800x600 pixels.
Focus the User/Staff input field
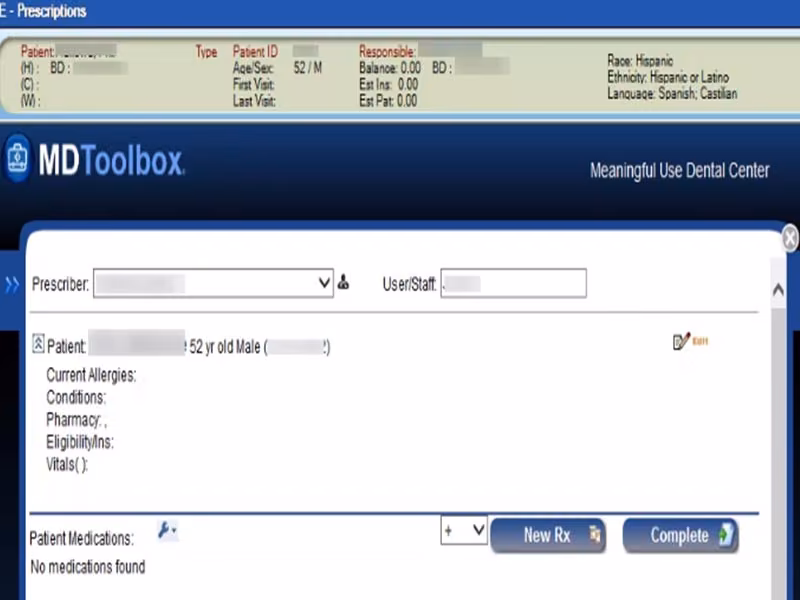click(x=513, y=283)
